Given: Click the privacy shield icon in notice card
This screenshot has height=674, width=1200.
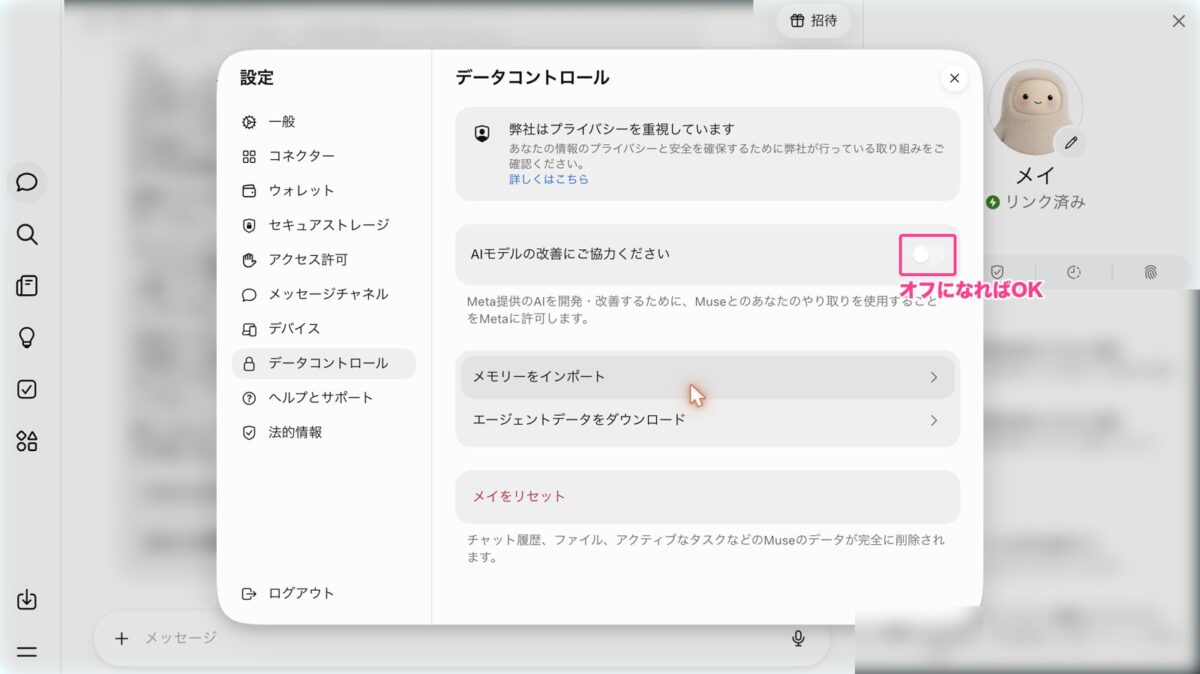Looking at the screenshot, I should pyautogui.click(x=483, y=133).
